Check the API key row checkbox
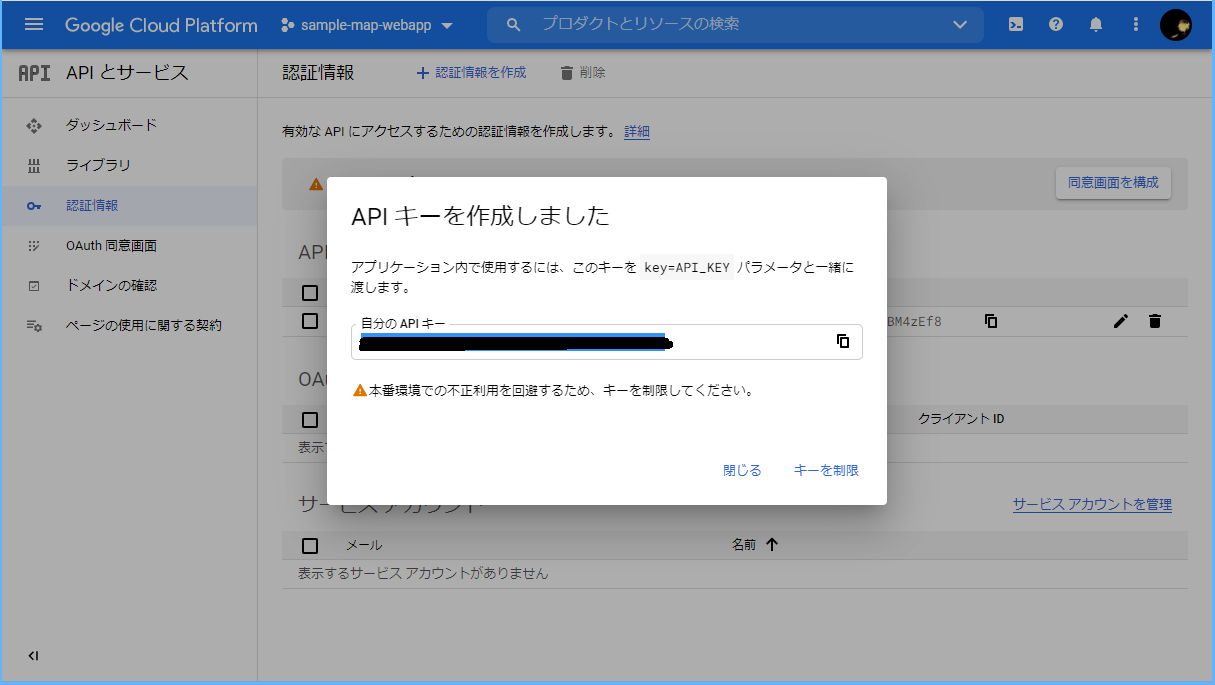 (x=309, y=321)
